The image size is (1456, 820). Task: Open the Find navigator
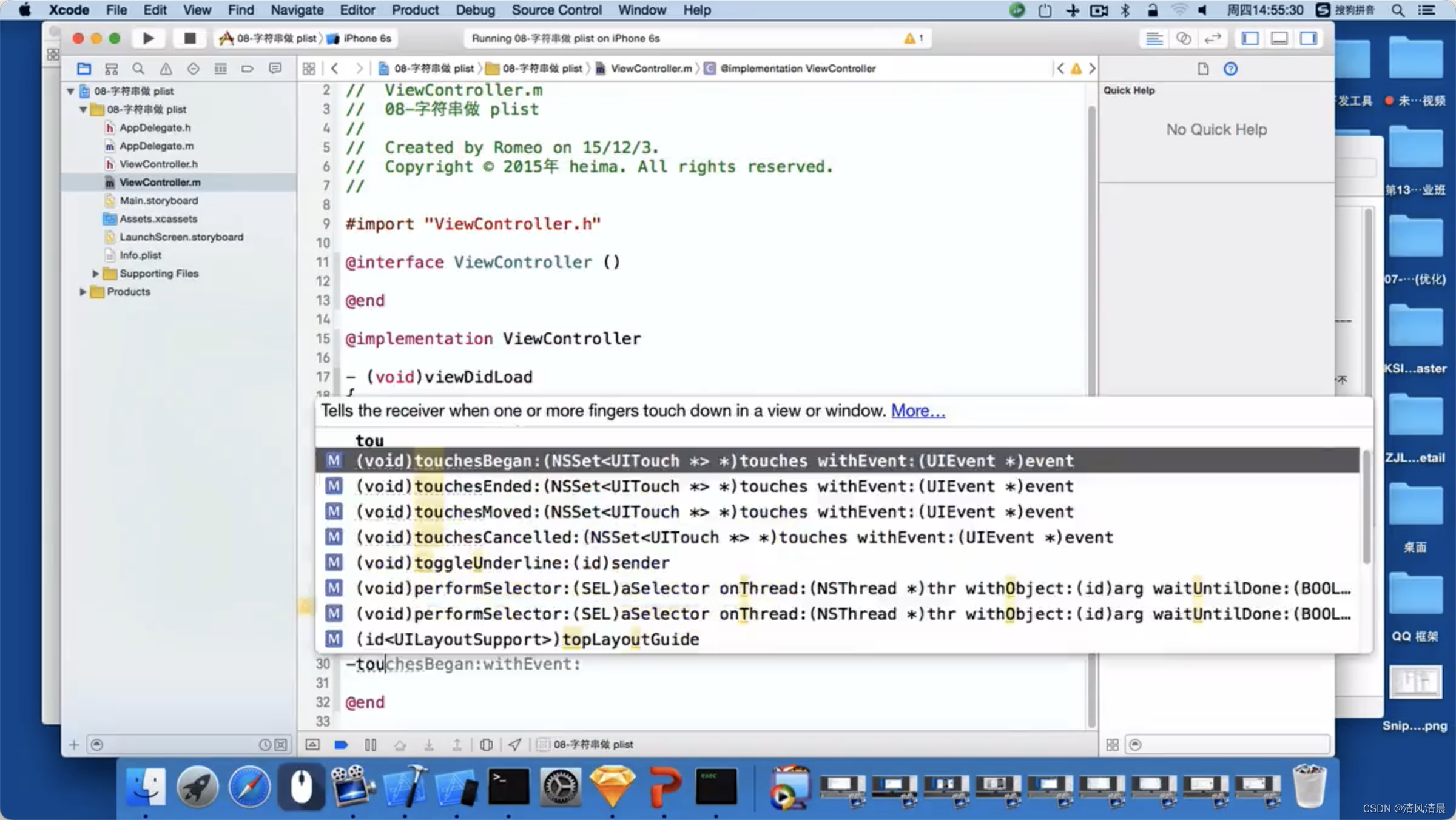click(138, 69)
